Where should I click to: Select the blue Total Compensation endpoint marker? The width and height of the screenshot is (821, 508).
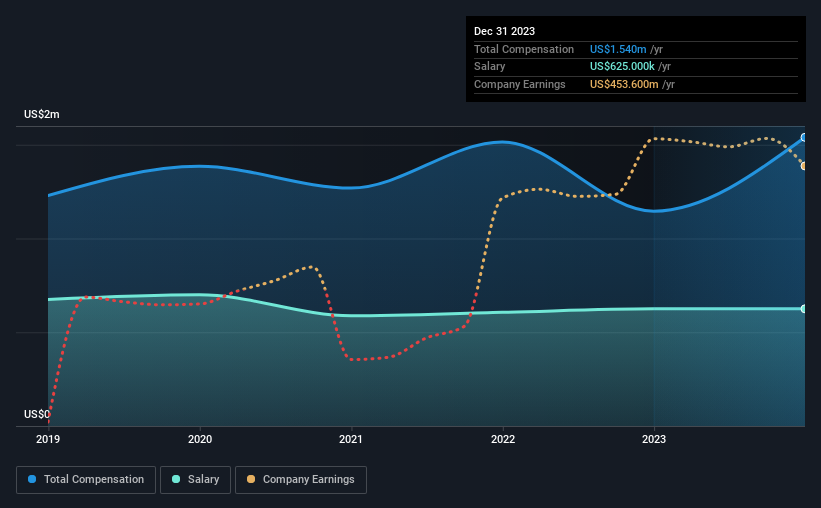point(804,138)
